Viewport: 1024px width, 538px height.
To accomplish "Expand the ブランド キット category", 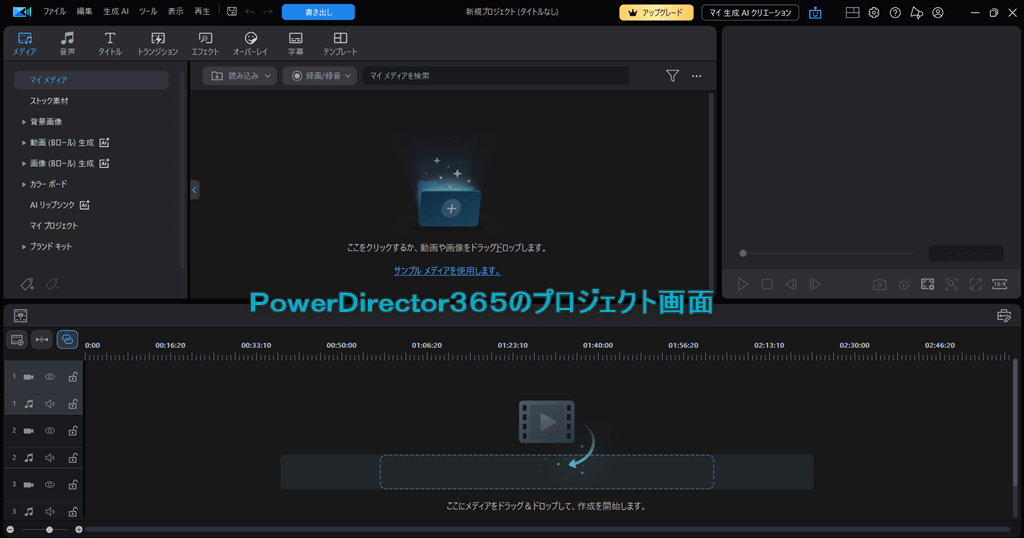I will pyautogui.click(x=24, y=247).
